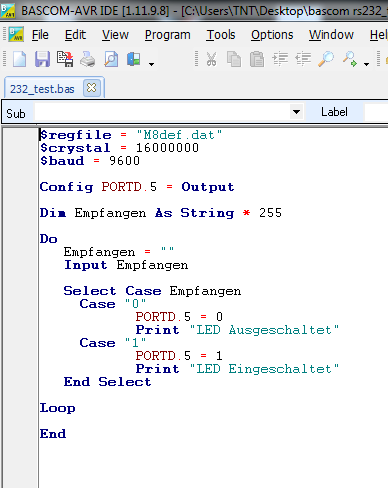Click the Do keyword line

click(49, 239)
